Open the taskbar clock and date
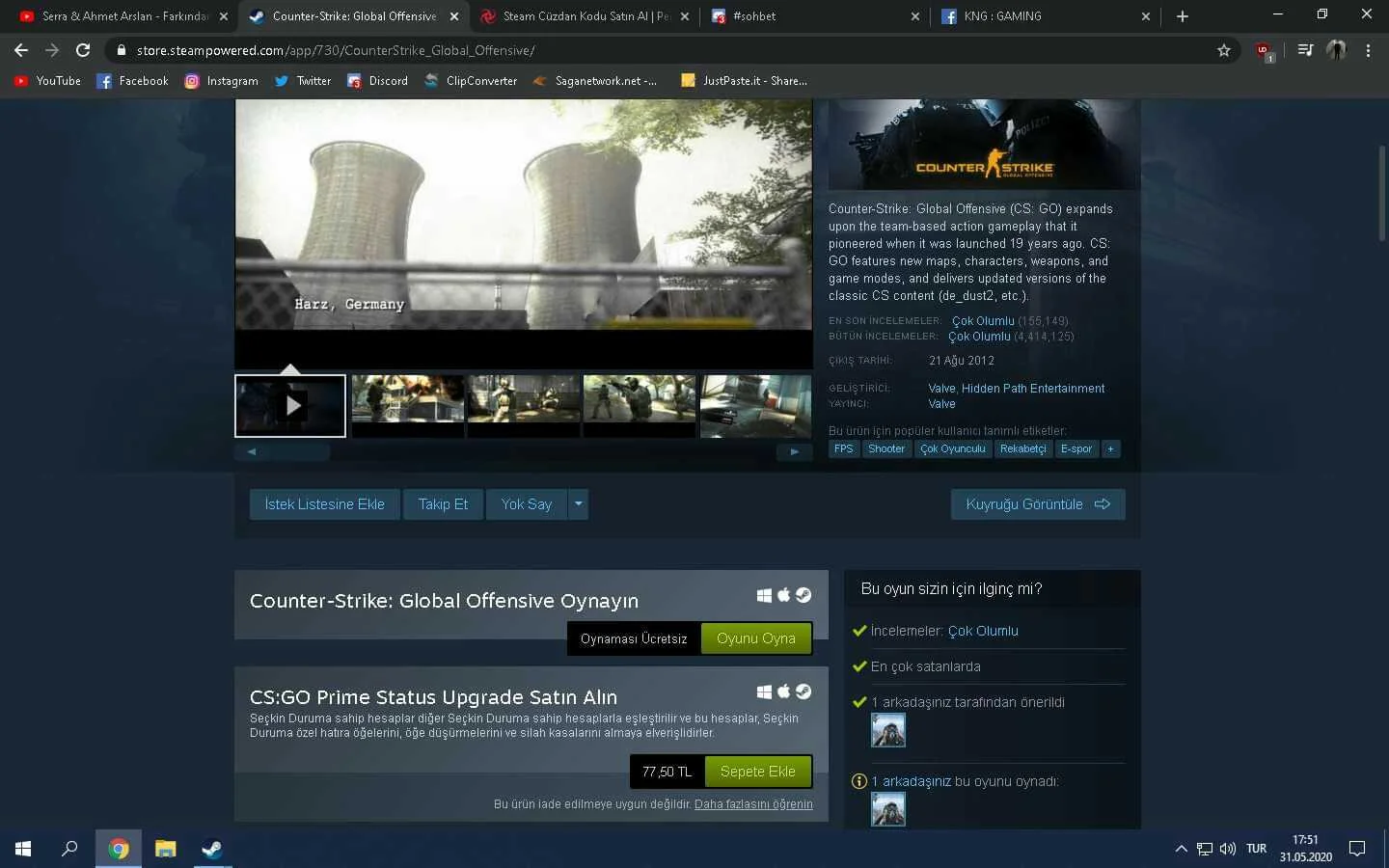 coord(1305,849)
